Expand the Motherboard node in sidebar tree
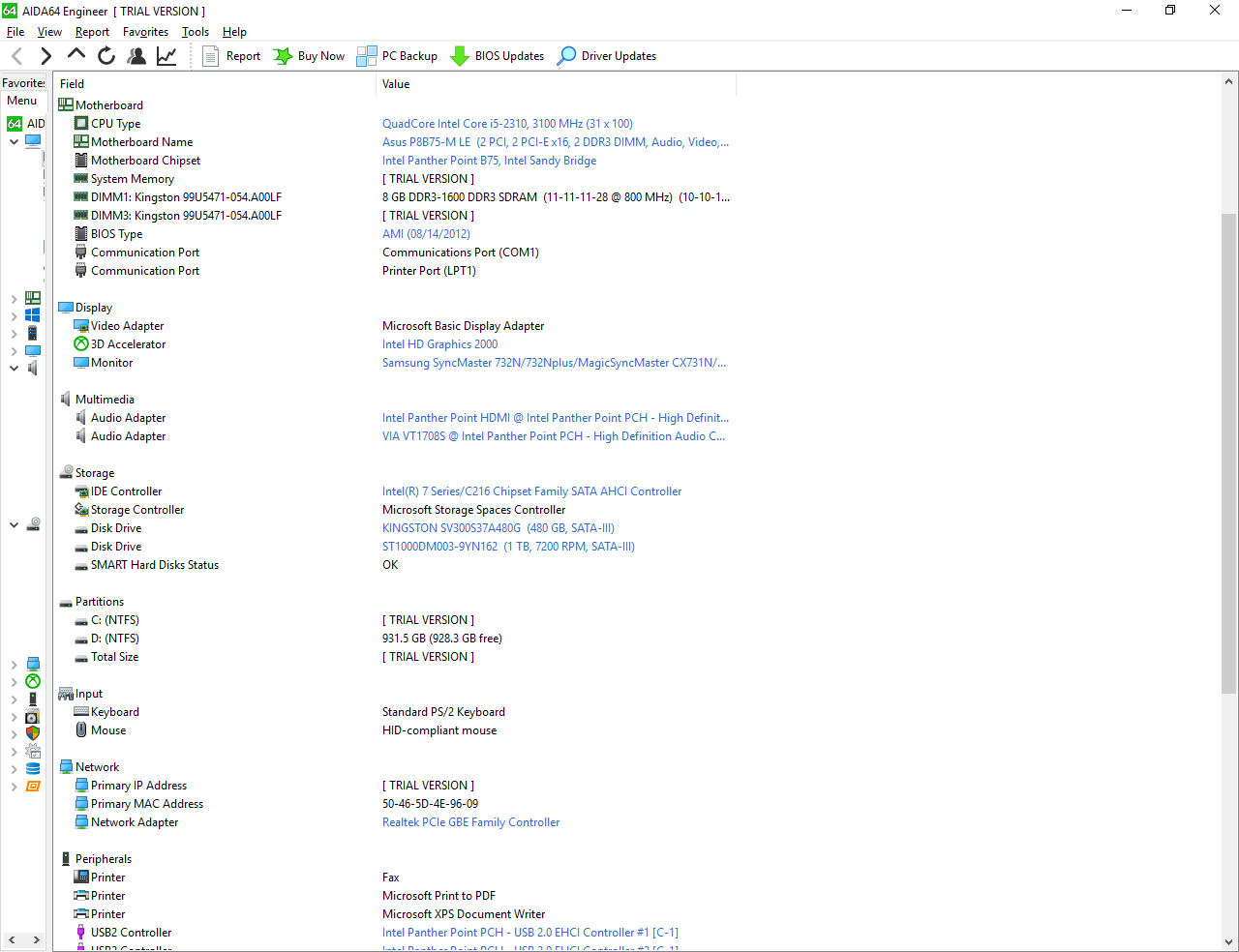The image size is (1239, 952). pyautogui.click(x=14, y=298)
